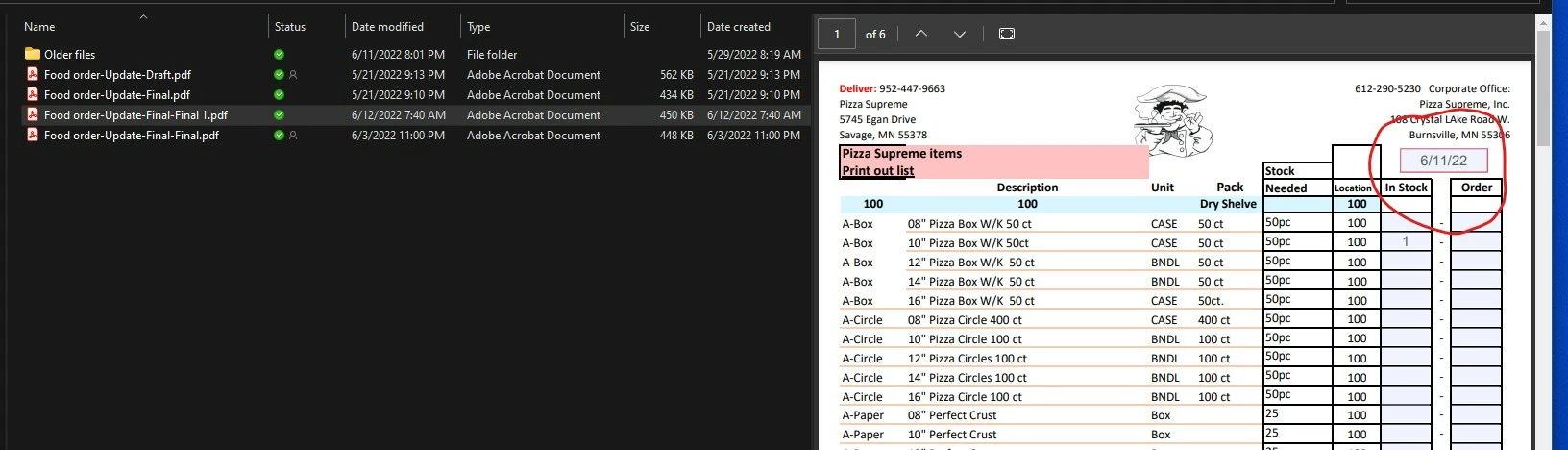Open the Older files folder icon
Screen dimensions: 1568x450
click(32, 54)
